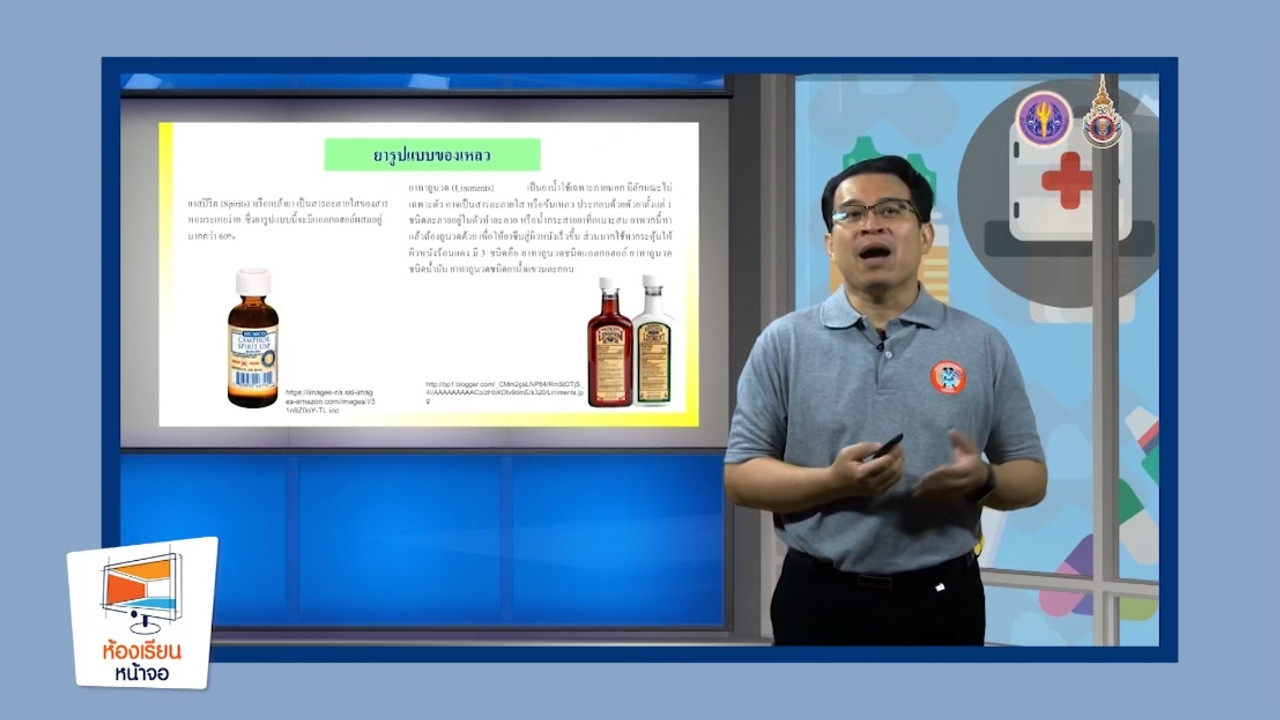Click the black remote clicker in presenter's hand
This screenshot has height=720, width=1280.
tap(886, 446)
